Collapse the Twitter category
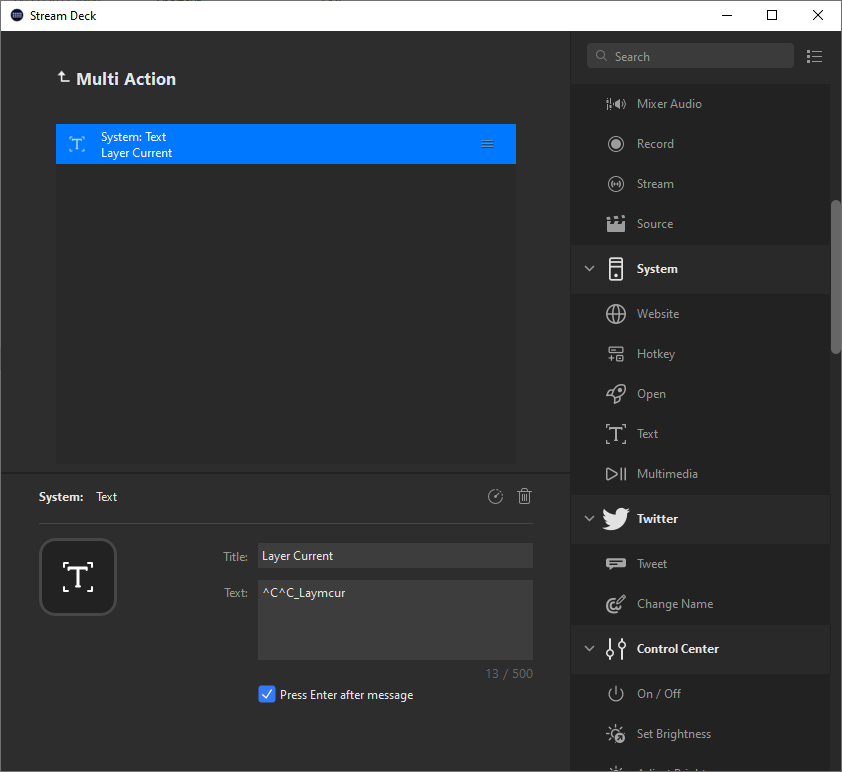The height and width of the screenshot is (772, 842). [x=589, y=518]
